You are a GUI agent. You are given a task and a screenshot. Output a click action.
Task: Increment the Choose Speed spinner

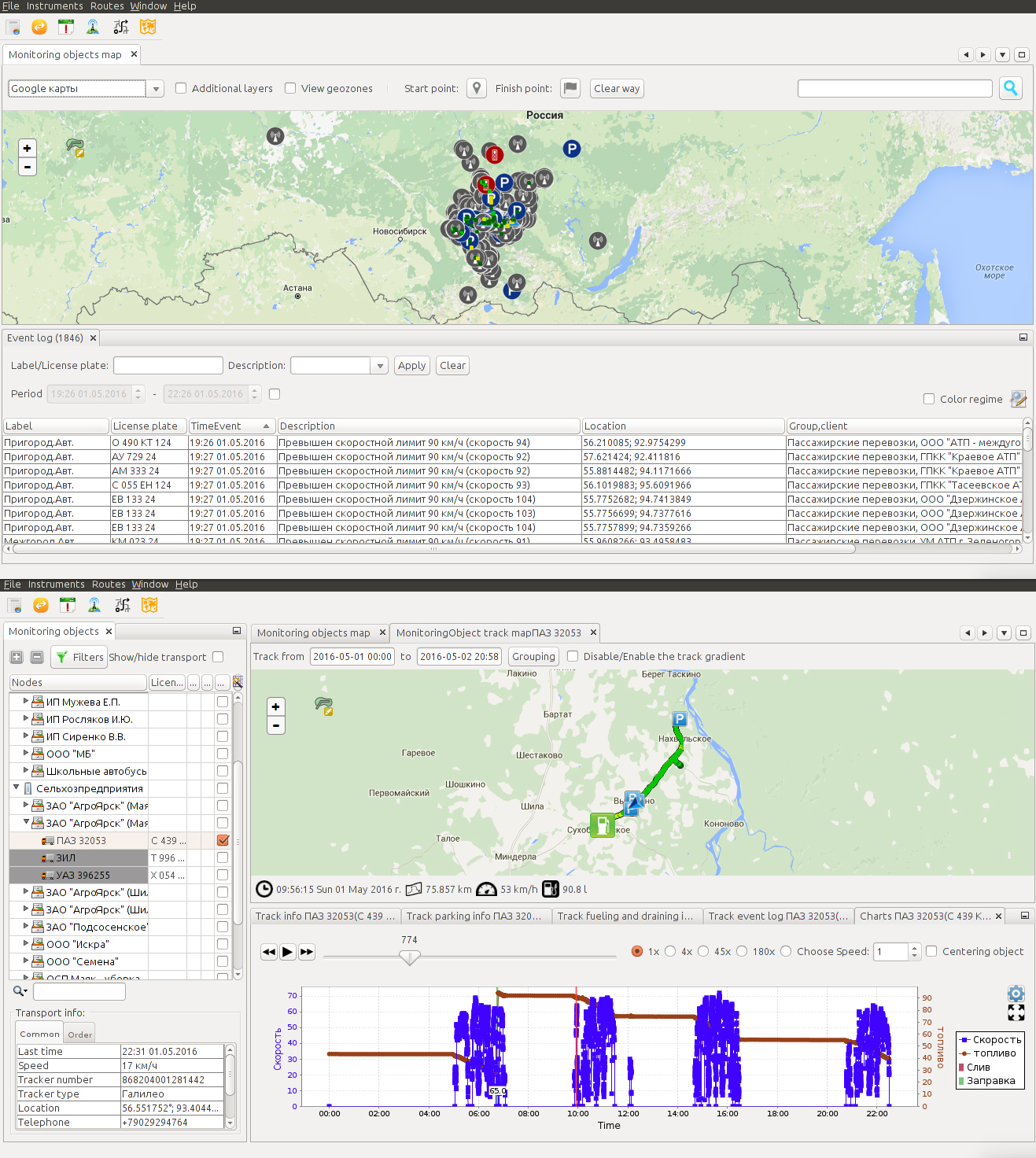click(914, 947)
